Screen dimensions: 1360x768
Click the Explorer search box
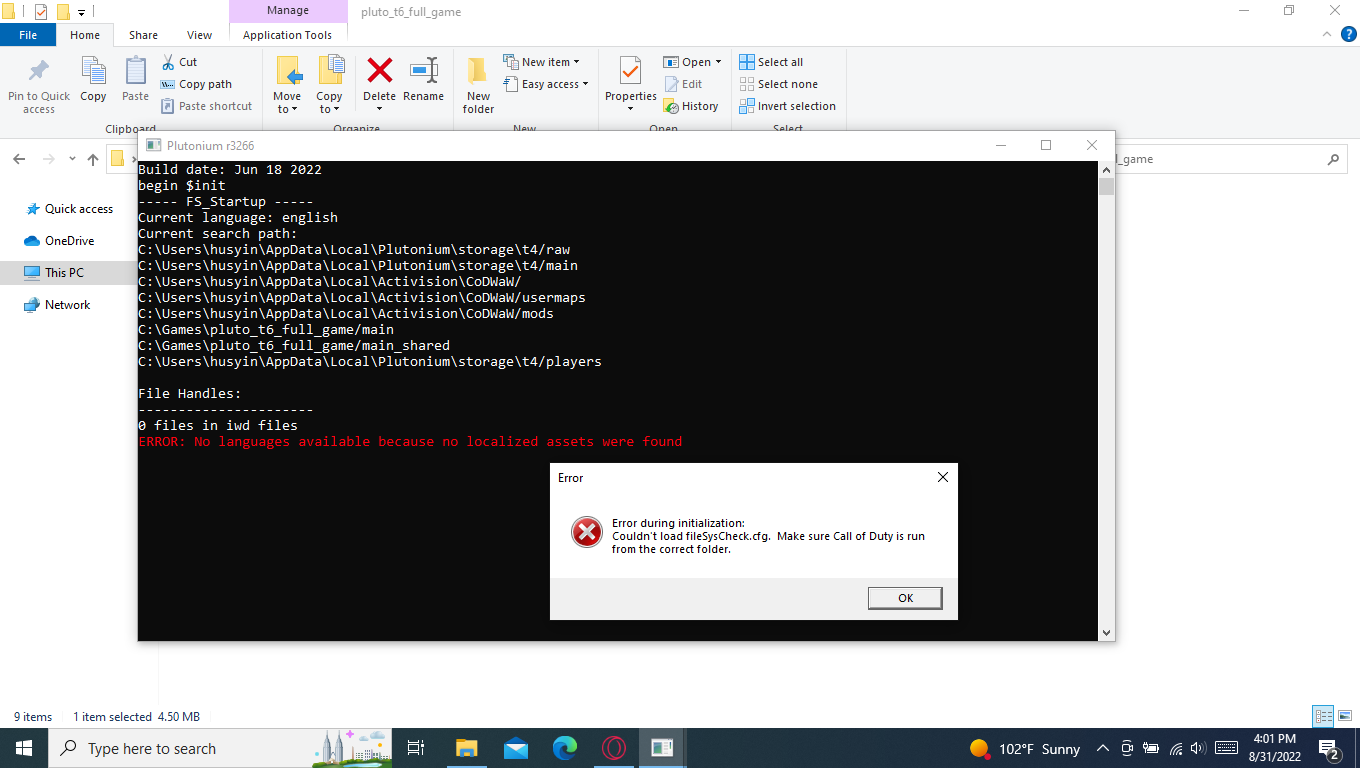[1230, 159]
